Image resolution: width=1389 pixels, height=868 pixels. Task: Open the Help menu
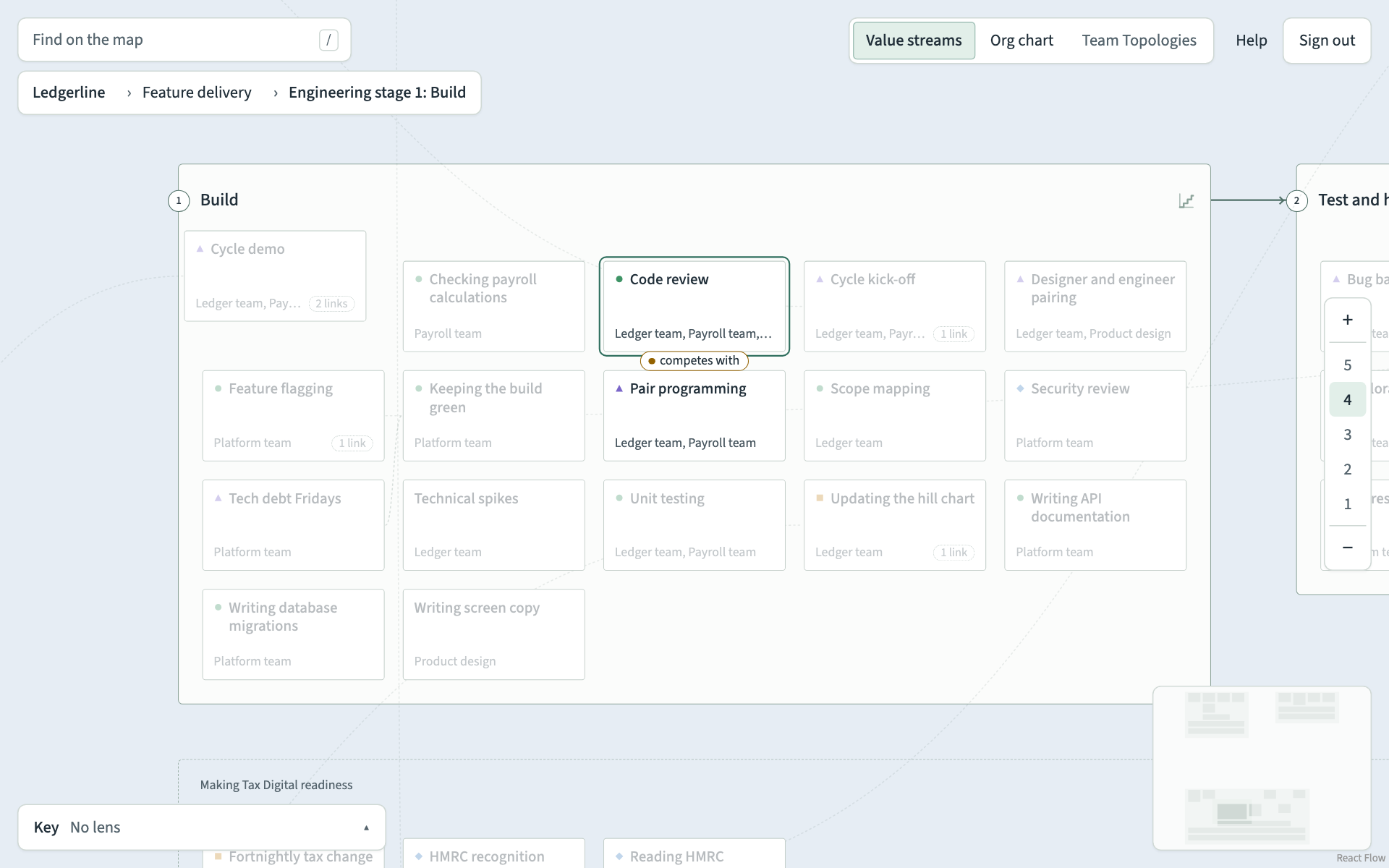tap(1251, 41)
